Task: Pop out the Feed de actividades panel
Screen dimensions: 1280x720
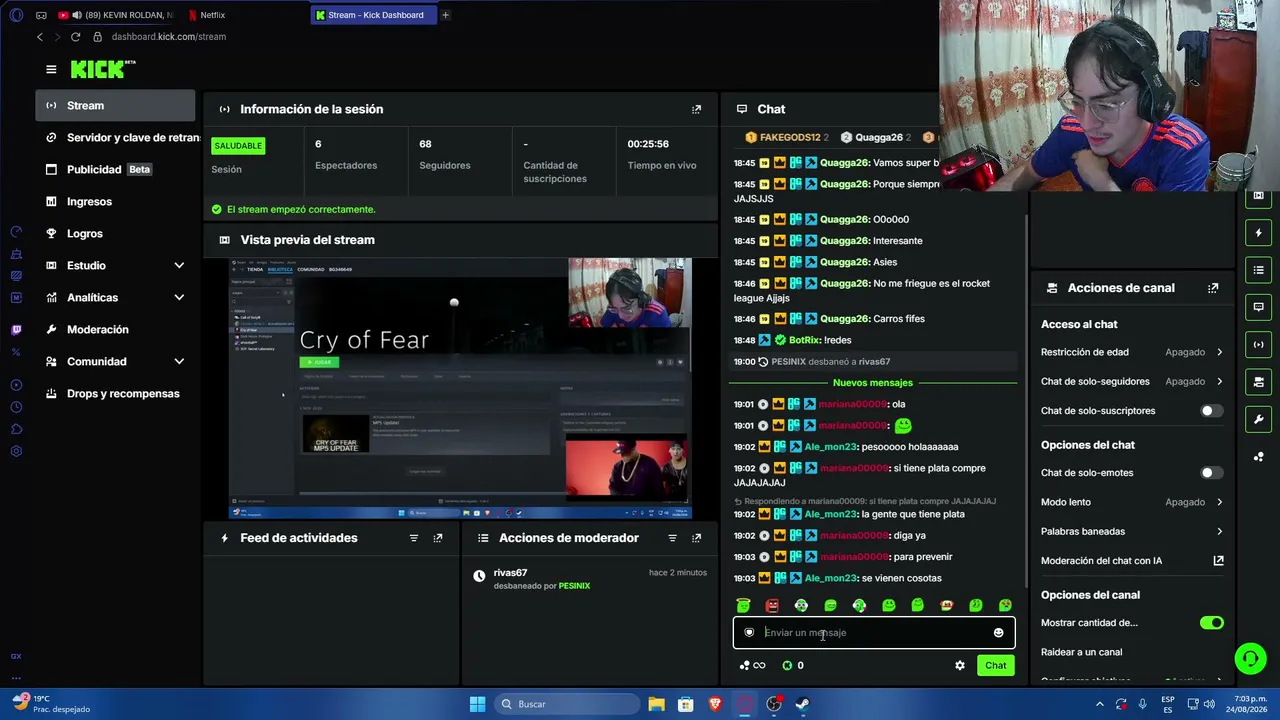Action: click(x=438, y=538)
